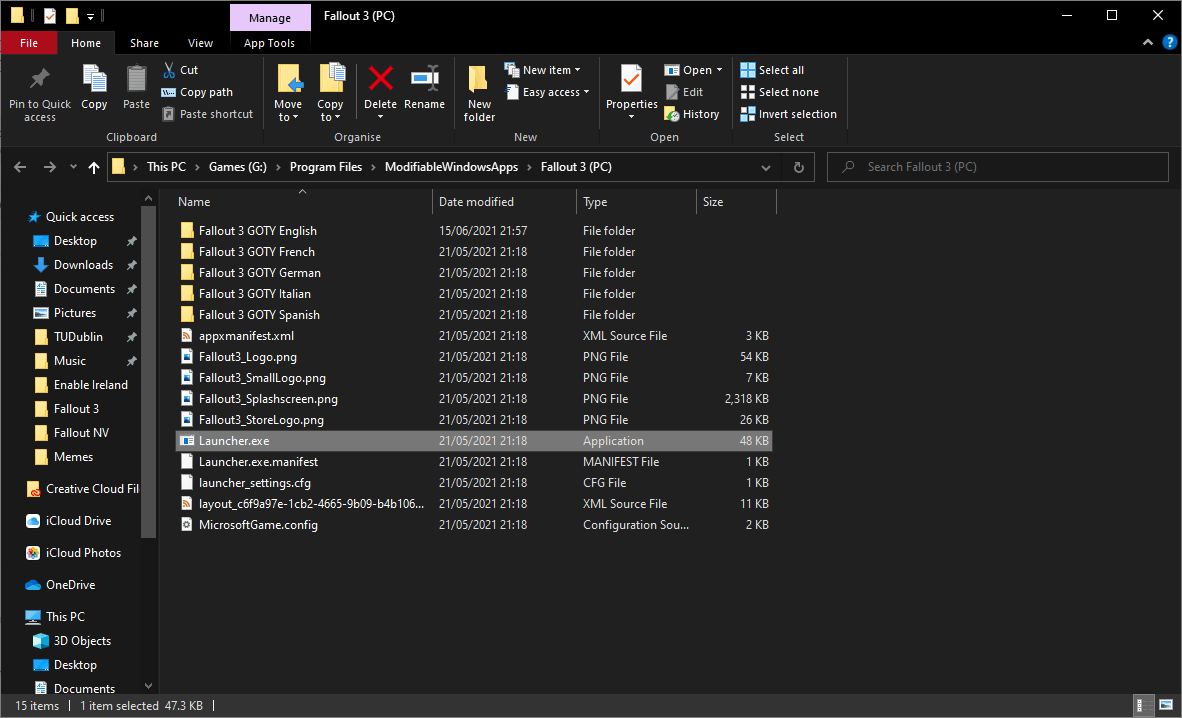Click Invert selection in ribbon
This screenshot has width=1182, height=718.
tap(789, 114)
